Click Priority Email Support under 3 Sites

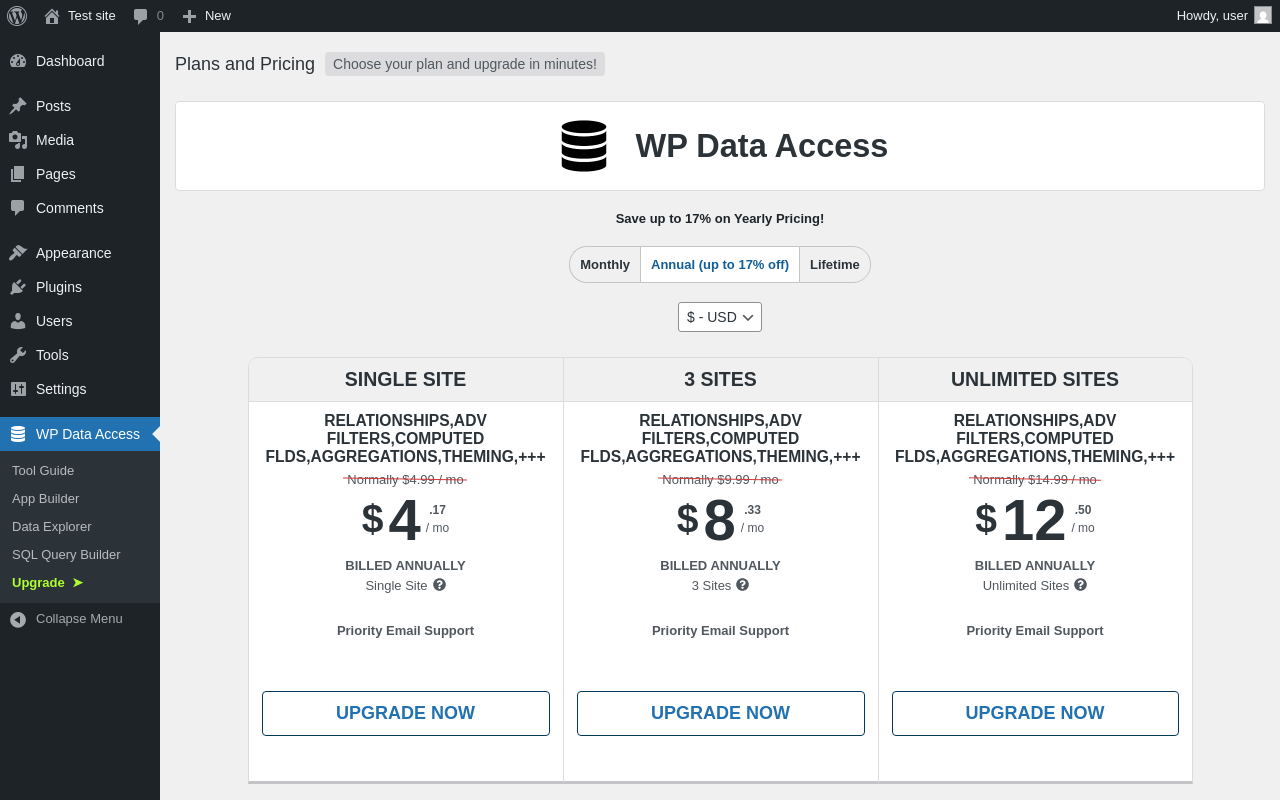click(721, 631)
